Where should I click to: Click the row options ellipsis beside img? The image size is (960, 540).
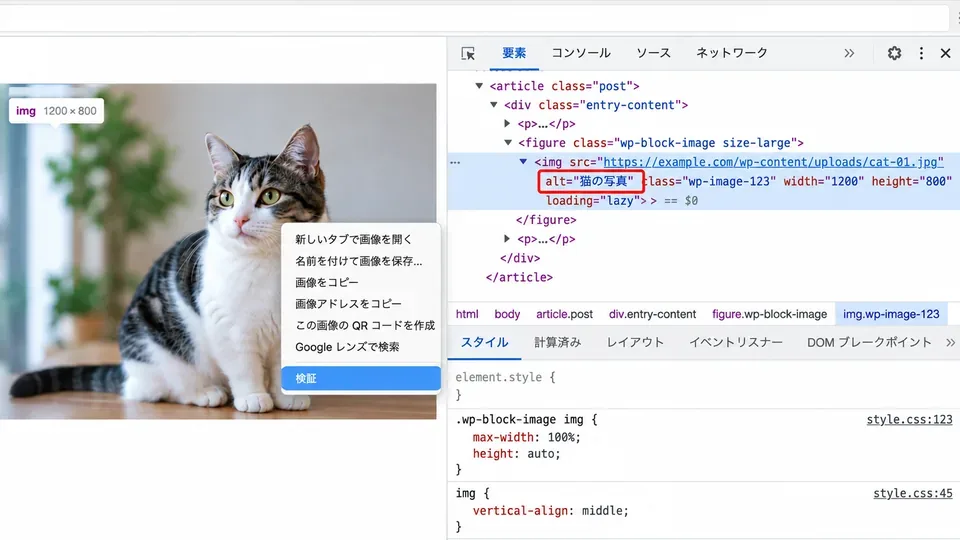point(455,162)
